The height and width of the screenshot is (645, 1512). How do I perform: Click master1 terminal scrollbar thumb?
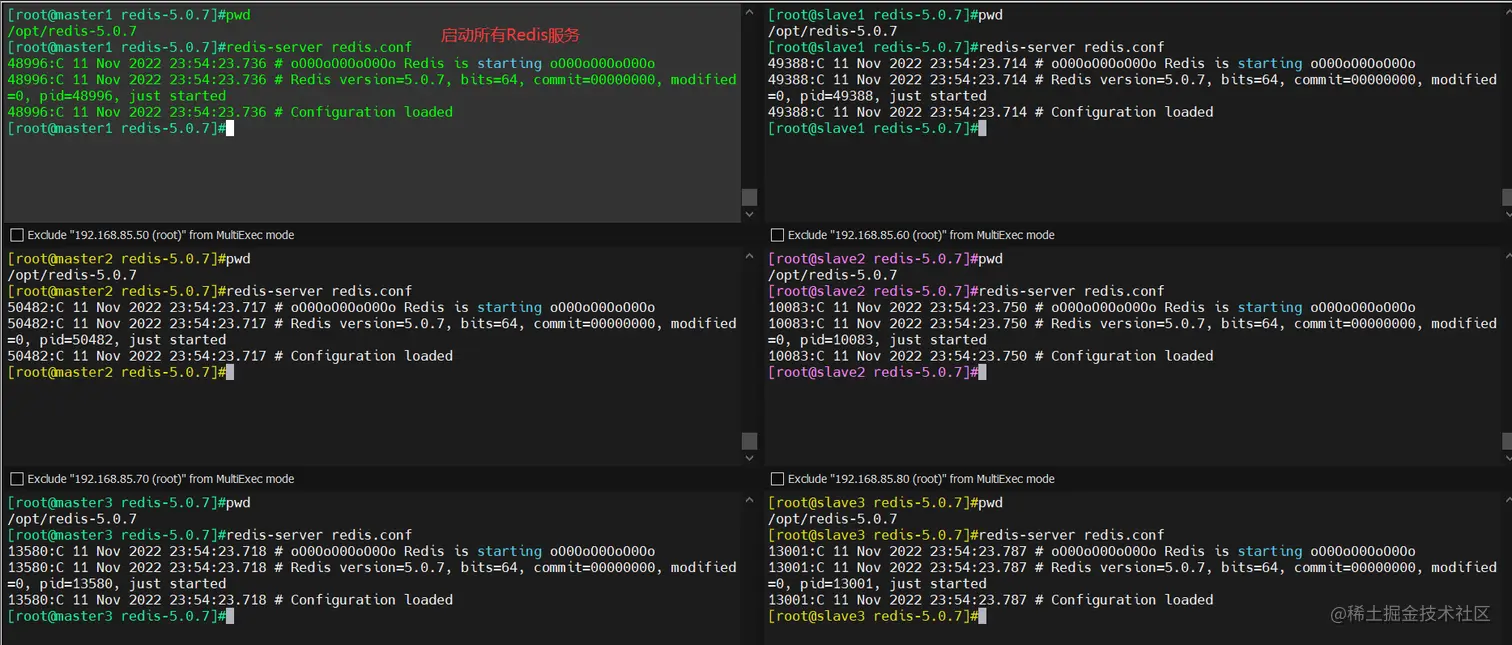coord(750,197)
